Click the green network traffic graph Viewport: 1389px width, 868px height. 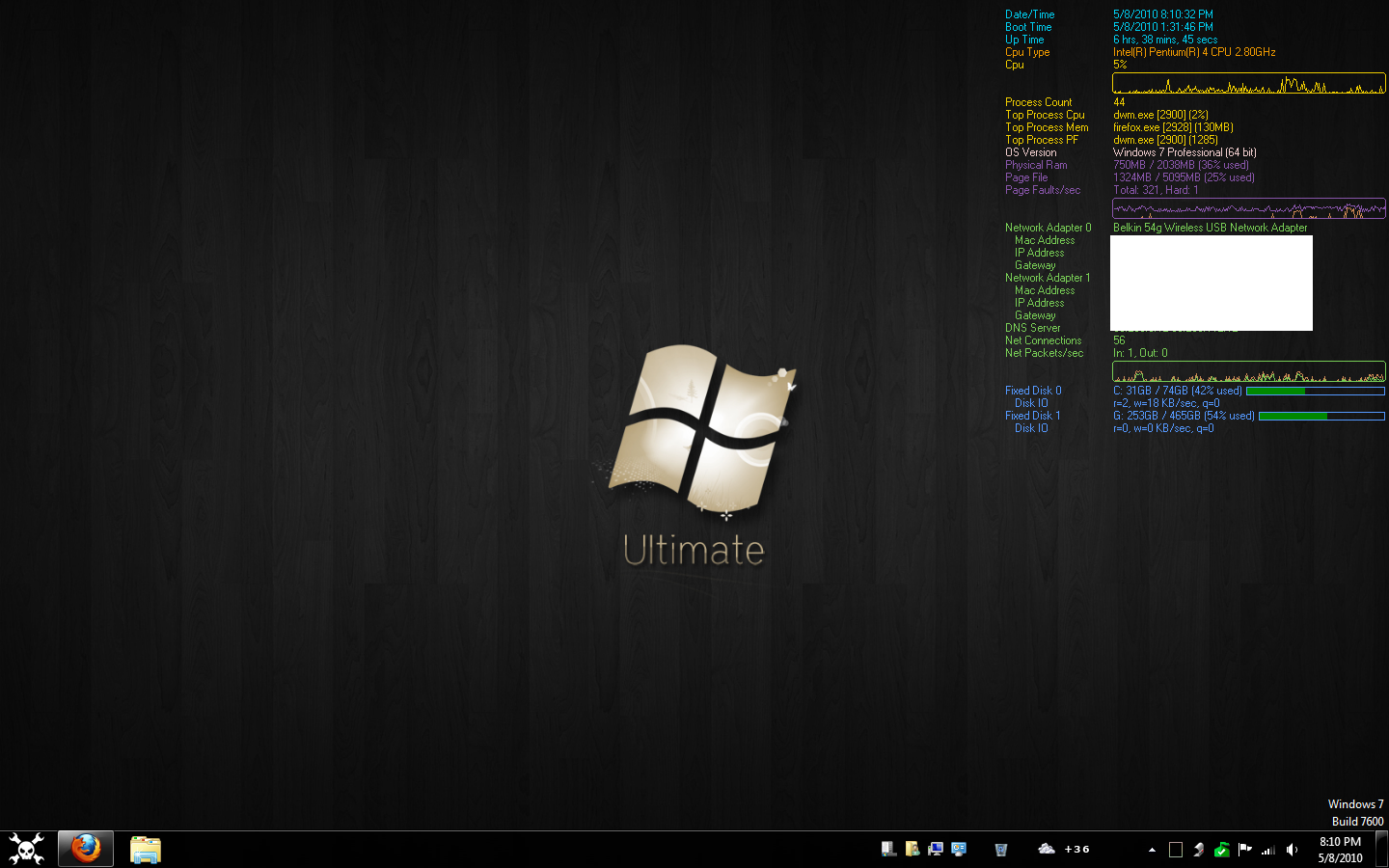(x=1249, y=371)
